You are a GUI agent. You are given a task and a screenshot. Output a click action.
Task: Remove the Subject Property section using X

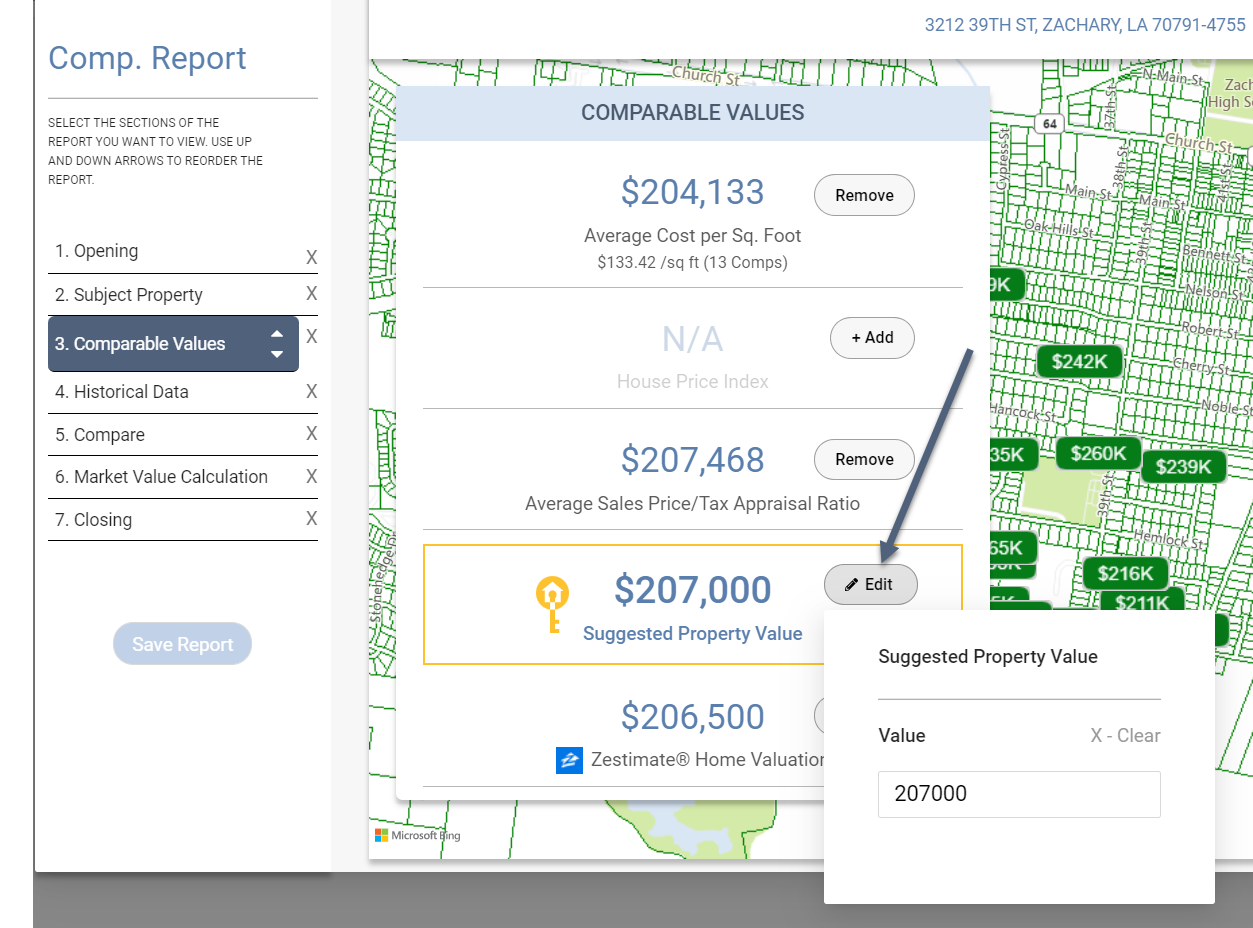(x=311, y=294)
